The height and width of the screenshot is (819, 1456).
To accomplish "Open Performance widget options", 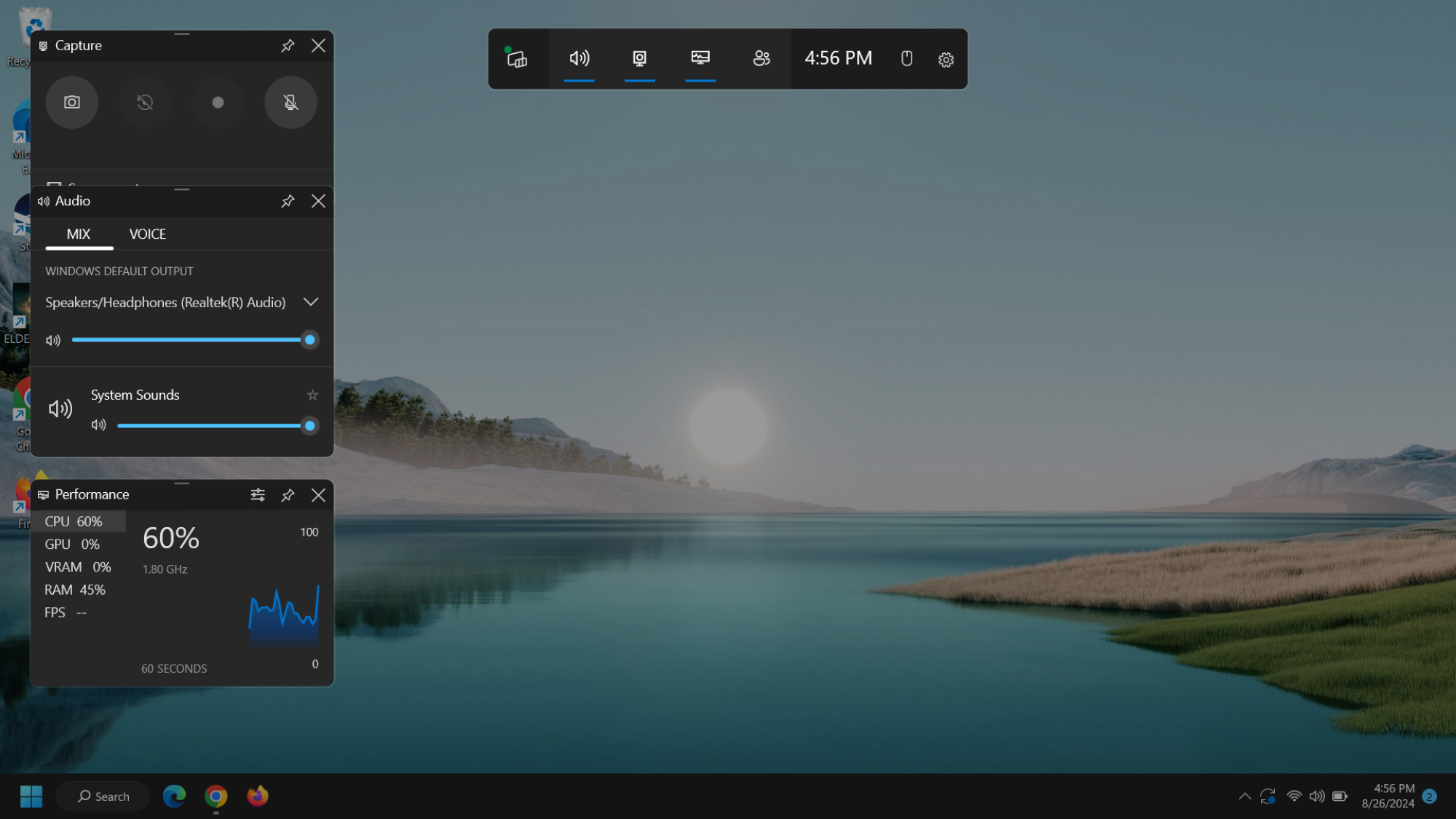I will pos(258,495).
